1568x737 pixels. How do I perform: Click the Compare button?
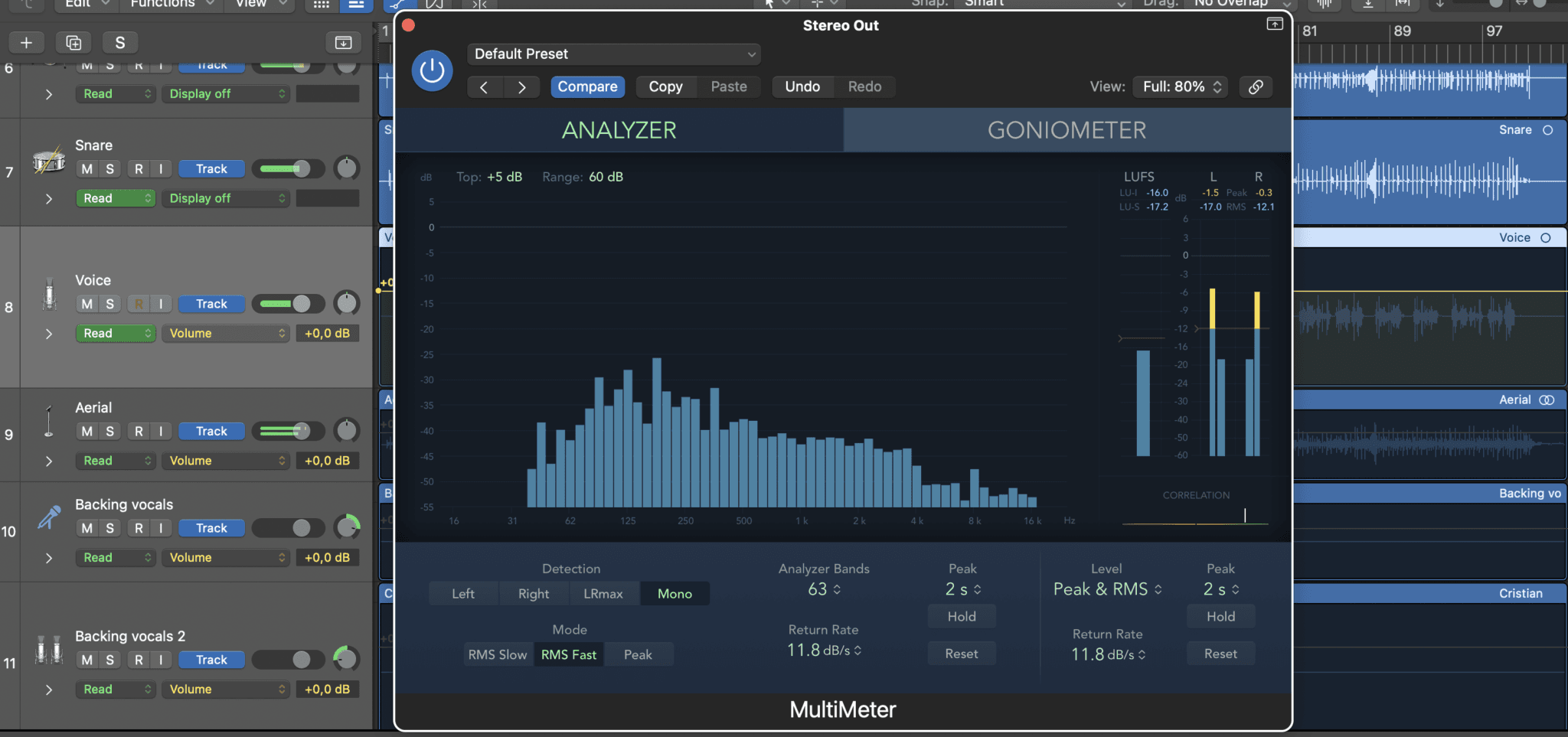pyautogui.click(x=587, y=86)
